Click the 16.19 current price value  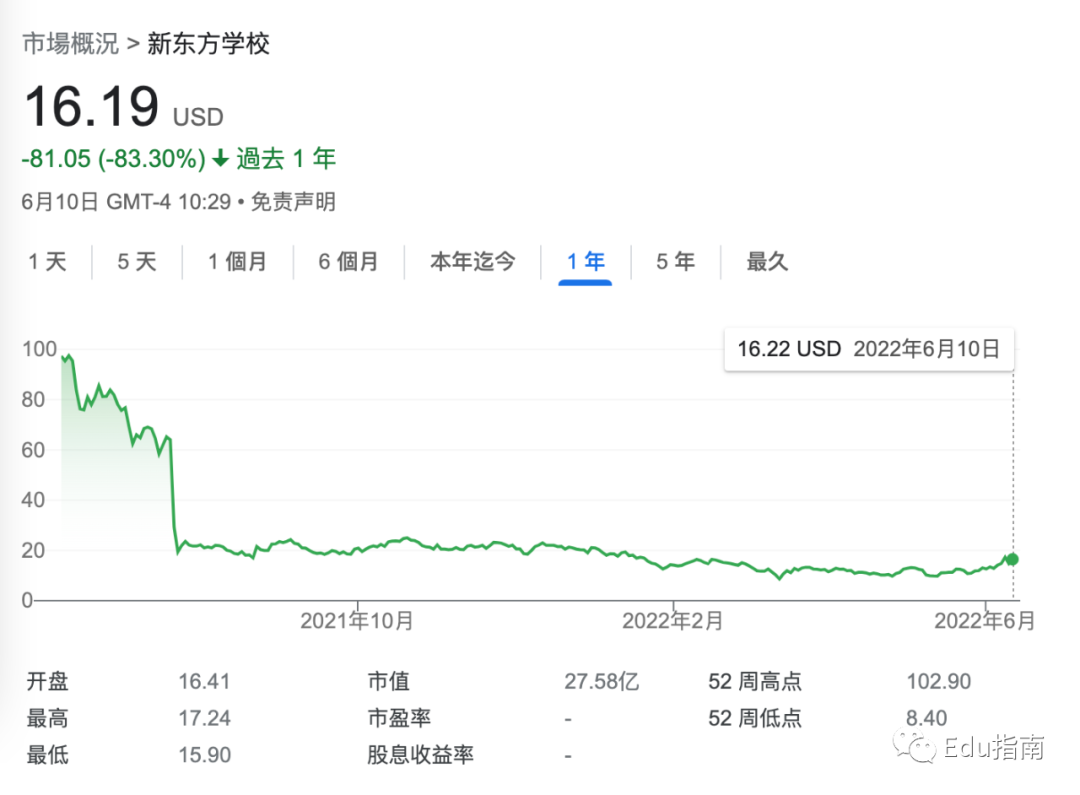(92, 107)
